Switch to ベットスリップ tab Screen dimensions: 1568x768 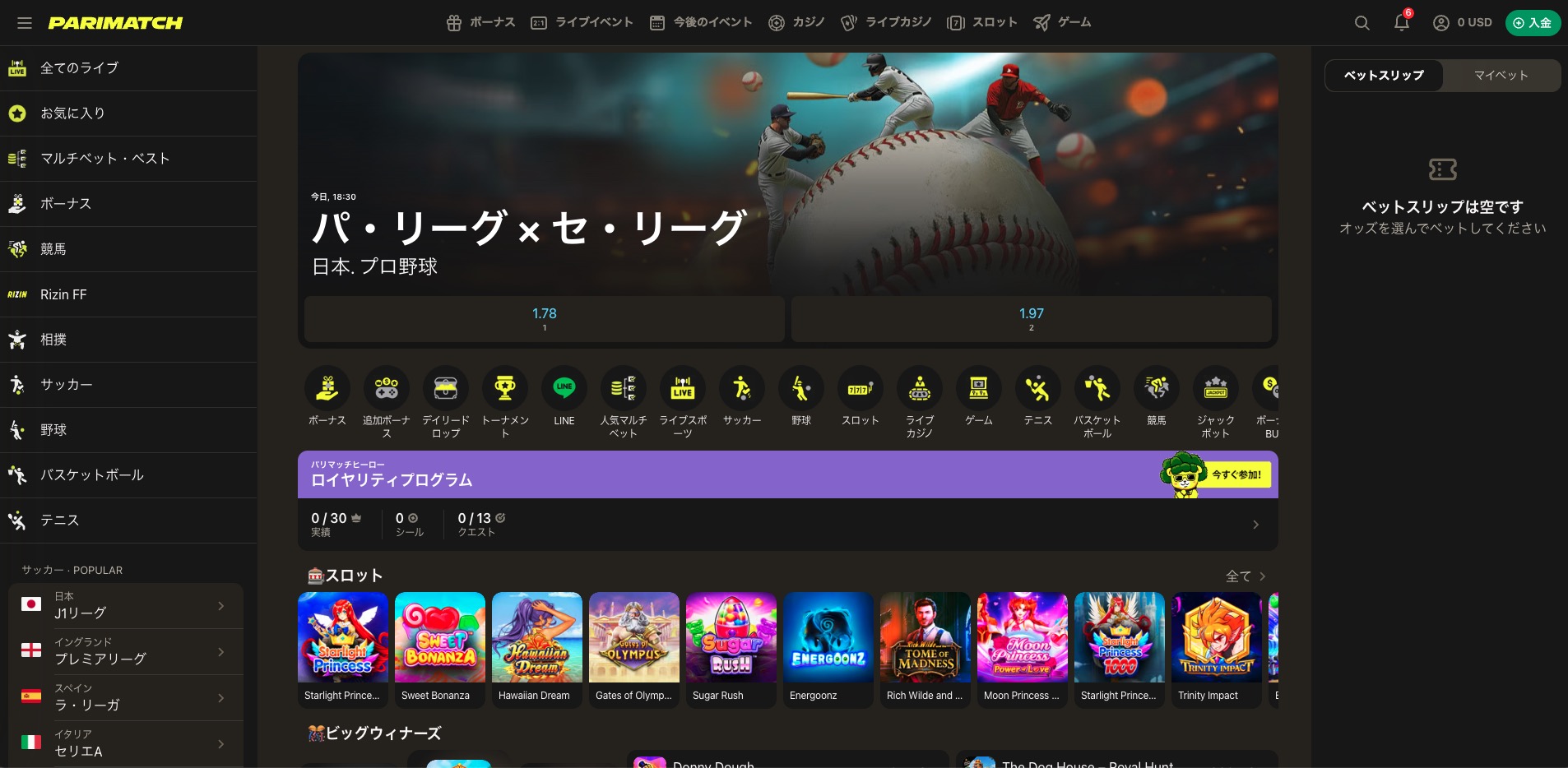coord(1384,75)
